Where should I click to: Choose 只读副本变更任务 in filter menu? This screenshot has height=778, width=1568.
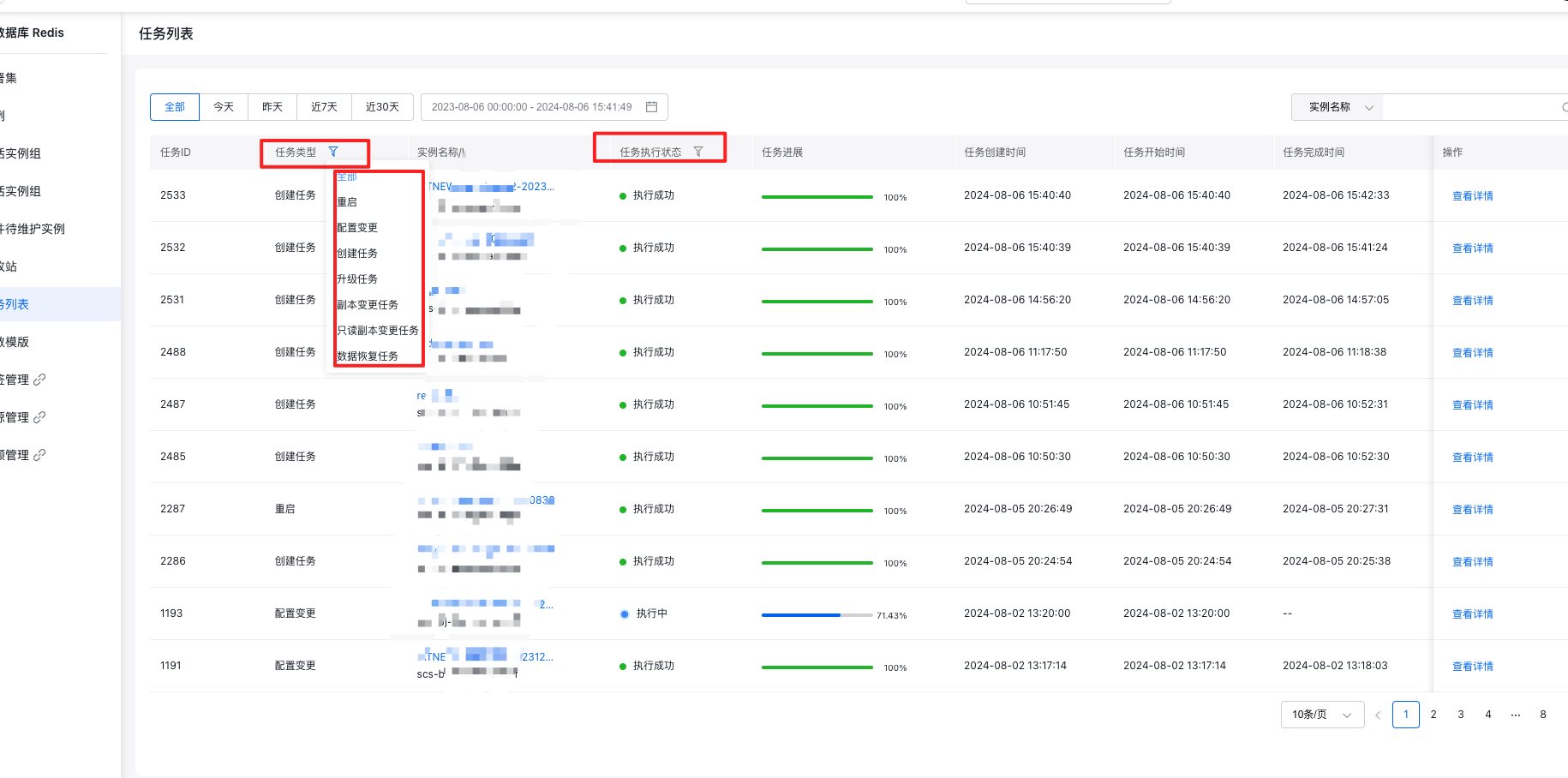click(378, 331)
